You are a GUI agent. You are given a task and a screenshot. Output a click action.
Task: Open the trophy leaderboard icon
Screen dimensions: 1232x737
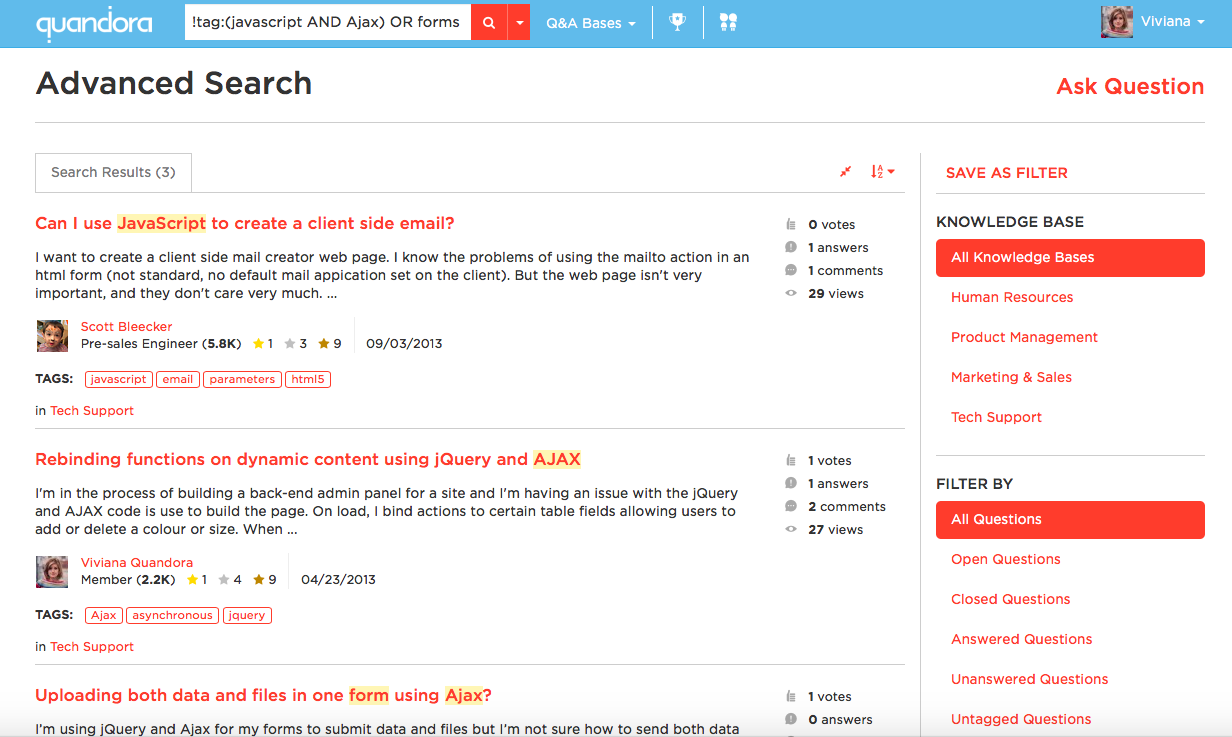pos(677,22)
